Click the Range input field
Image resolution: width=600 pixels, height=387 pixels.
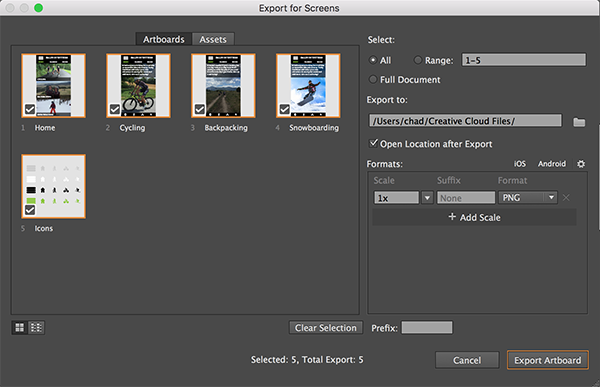point(523,60)
